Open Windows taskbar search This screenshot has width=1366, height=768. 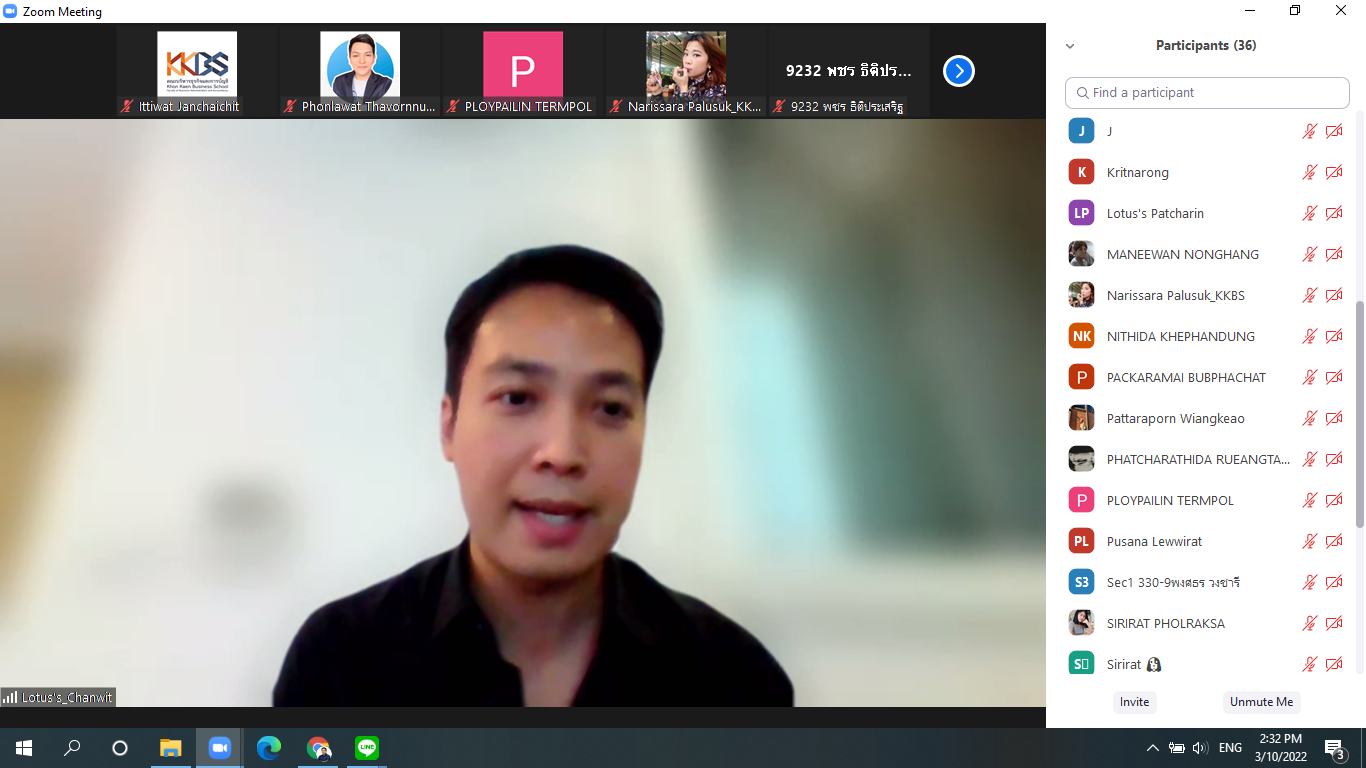pos(72,748)
